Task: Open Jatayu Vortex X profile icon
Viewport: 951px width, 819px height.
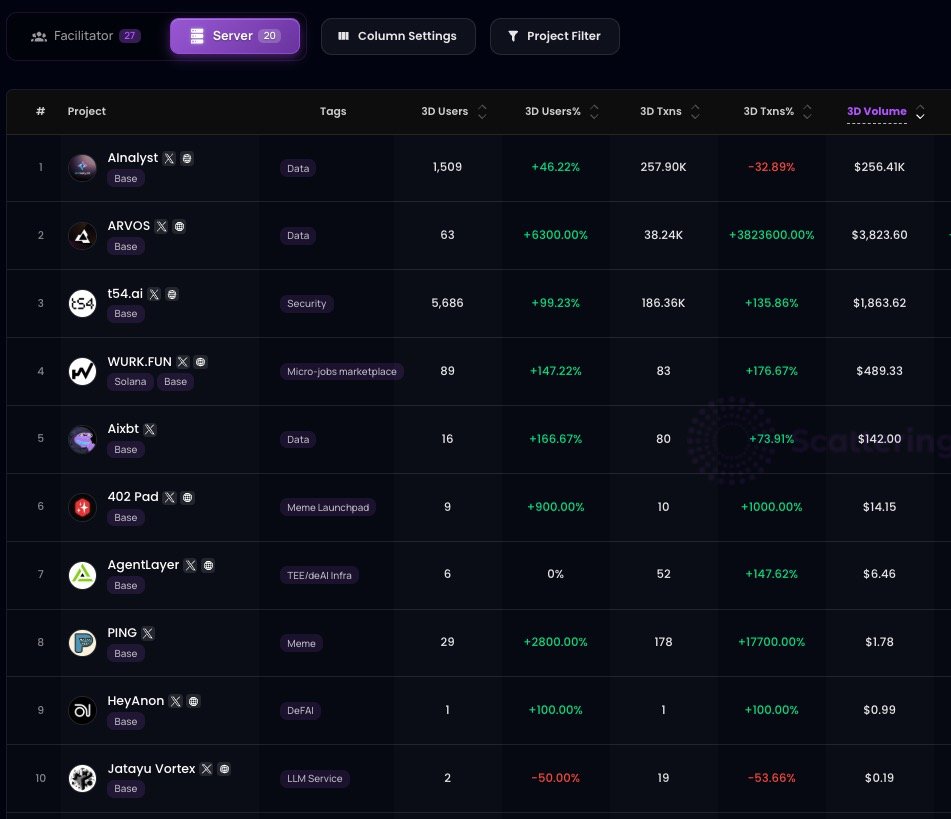Action: [207, 769]
